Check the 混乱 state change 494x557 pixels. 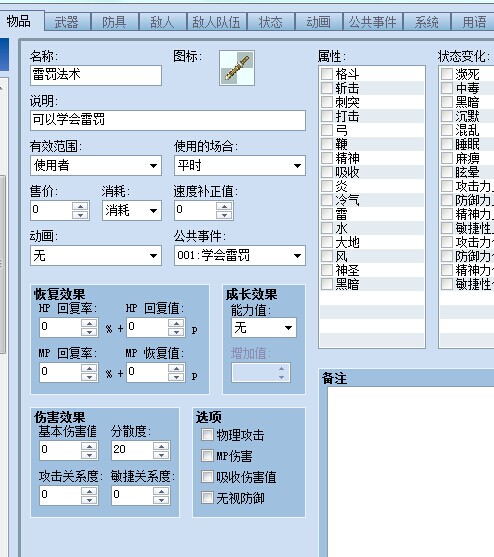point(446,130)
